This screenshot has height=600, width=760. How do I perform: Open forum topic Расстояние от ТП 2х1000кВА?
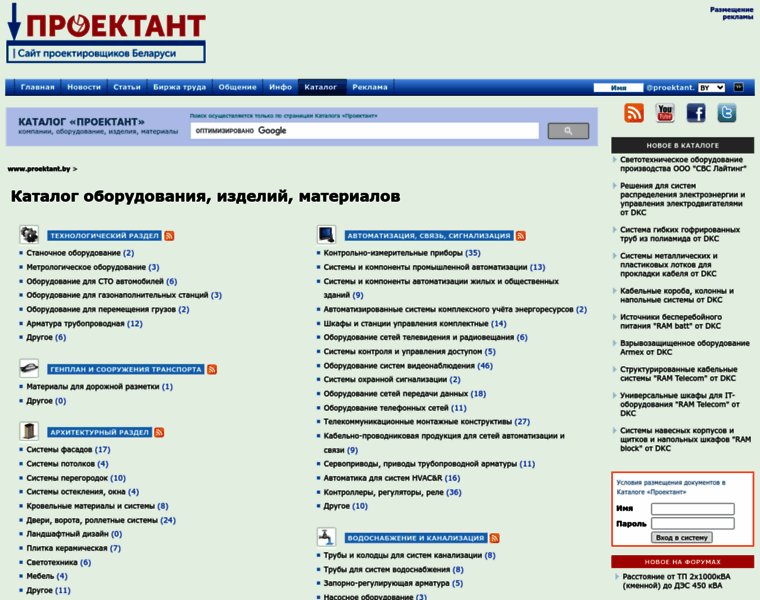click(x=676, y=581)
